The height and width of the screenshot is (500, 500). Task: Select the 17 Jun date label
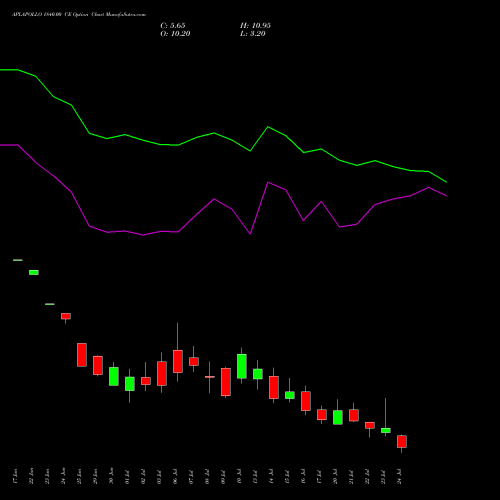15,476
